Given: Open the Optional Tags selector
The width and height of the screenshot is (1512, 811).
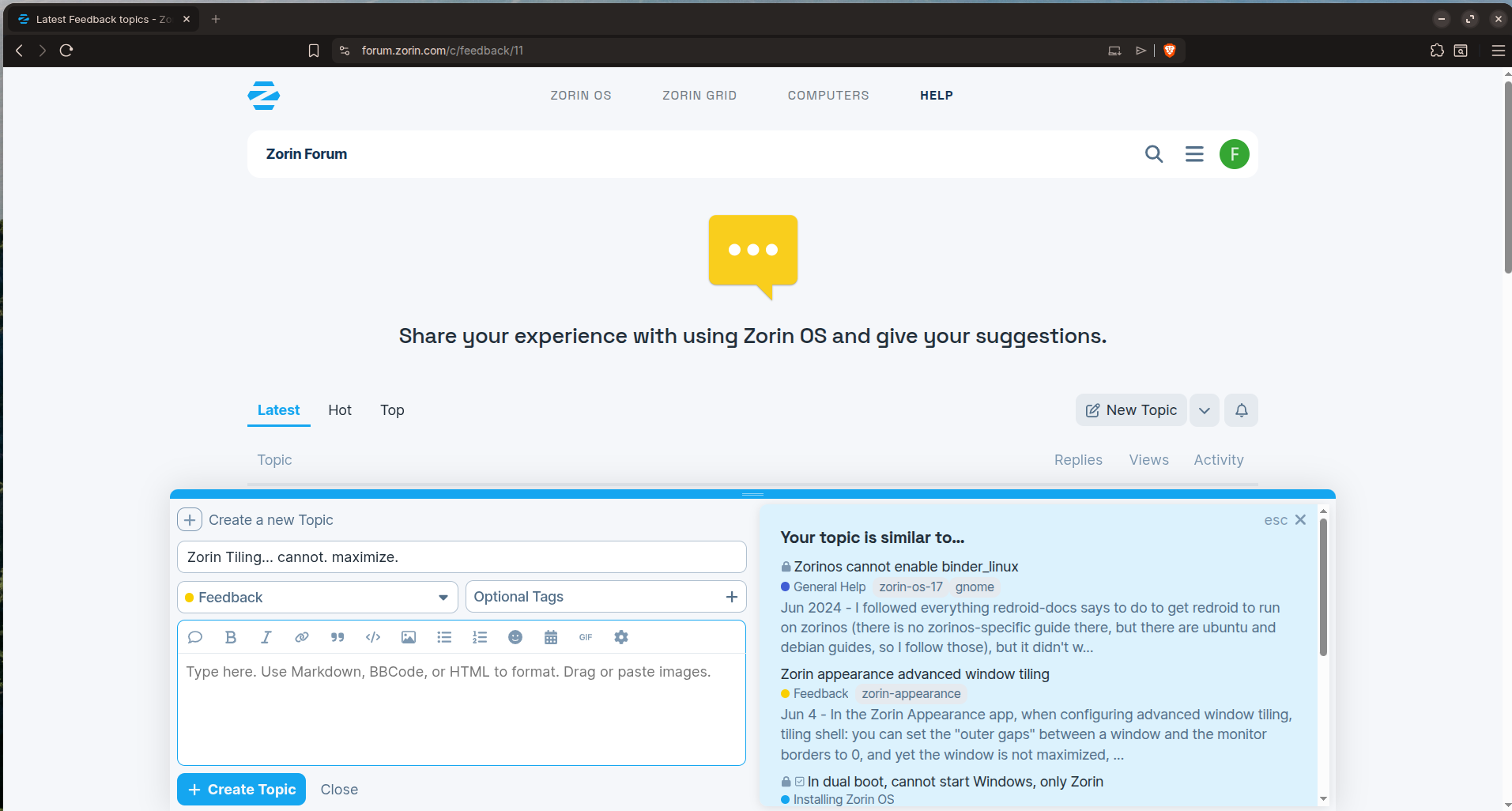Looking at the screenshot, I should [606, 597].
